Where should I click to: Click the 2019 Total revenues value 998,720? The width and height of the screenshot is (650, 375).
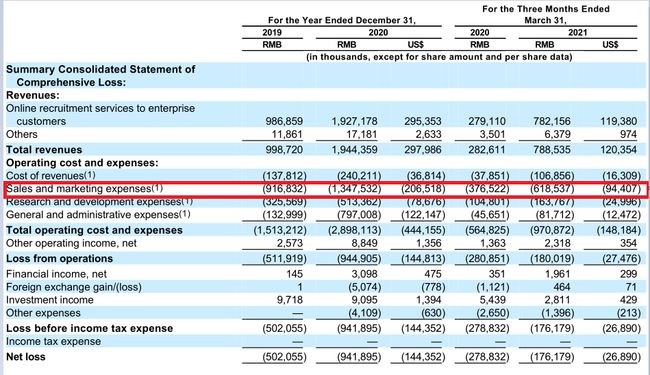pyautogui.click(x=284, y=150)
